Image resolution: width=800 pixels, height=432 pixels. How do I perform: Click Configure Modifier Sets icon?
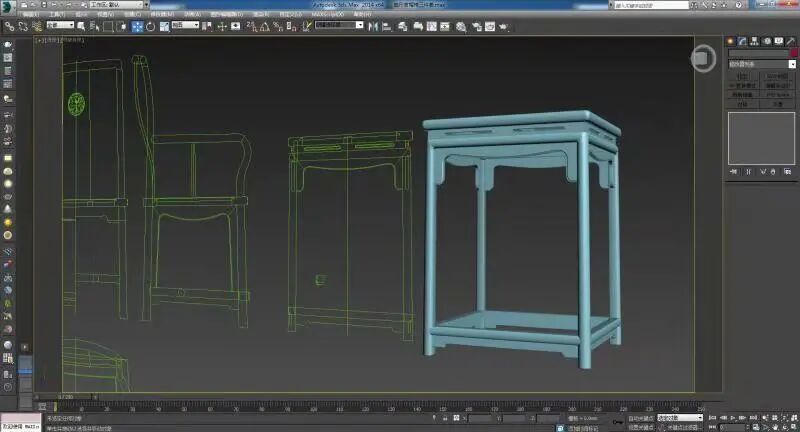tap(787, 172)
